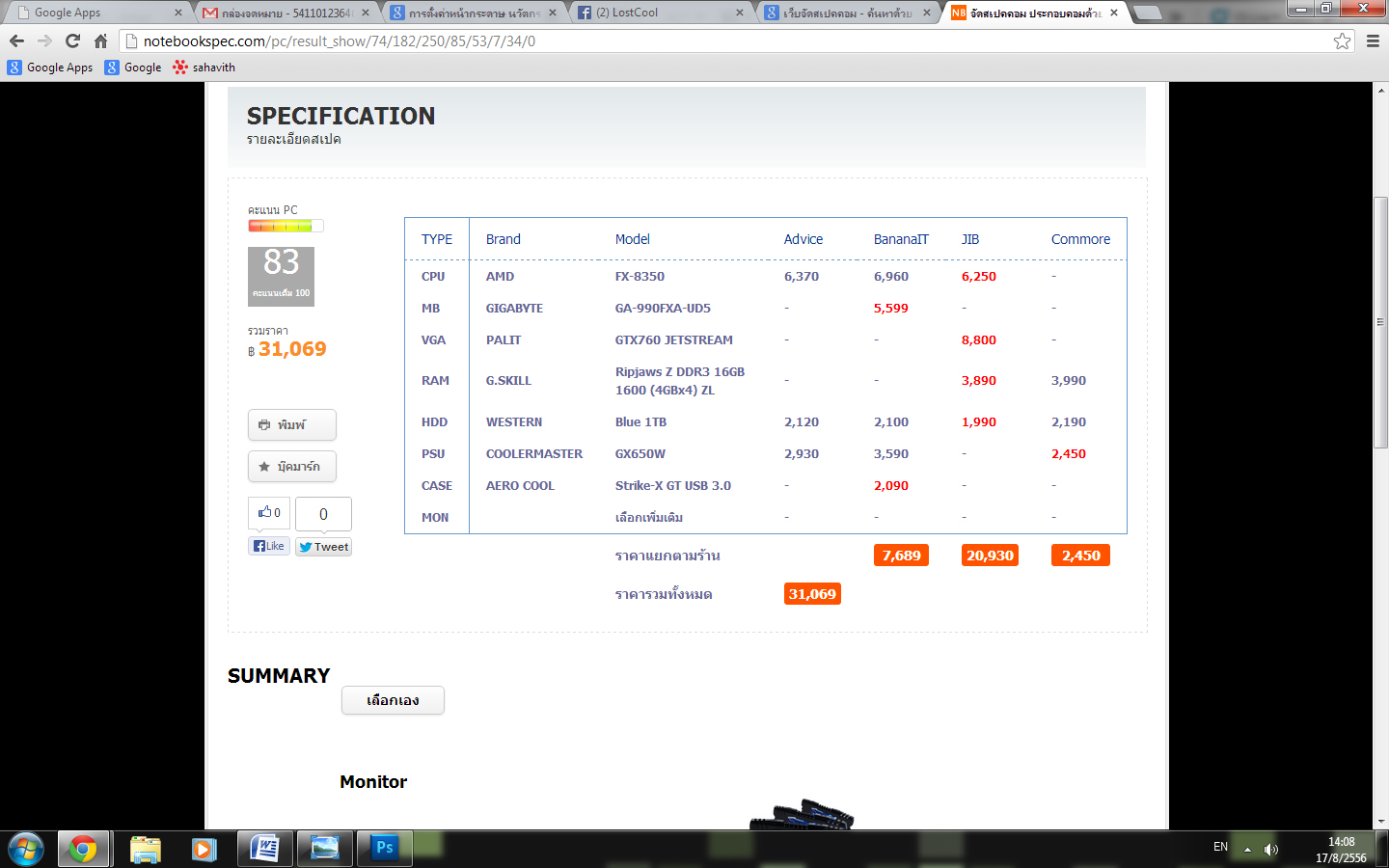Click the BananaIT subtotal 7,689 badge
Image resolution: width=1389 pixels, height=868 pixels.
tap(901, 556)
